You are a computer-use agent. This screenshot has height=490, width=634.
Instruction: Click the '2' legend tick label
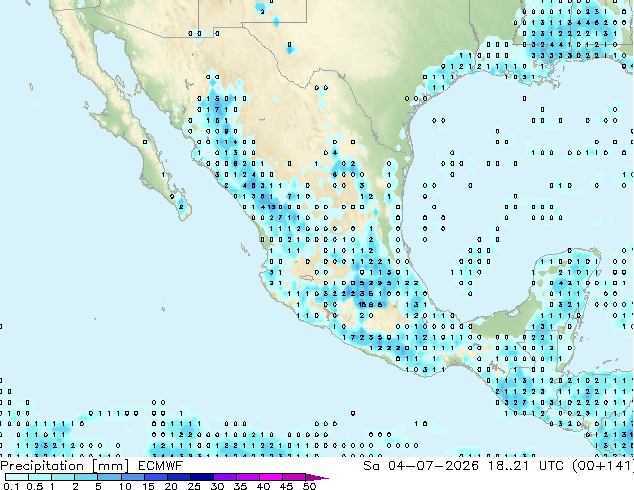coord(75,486)
